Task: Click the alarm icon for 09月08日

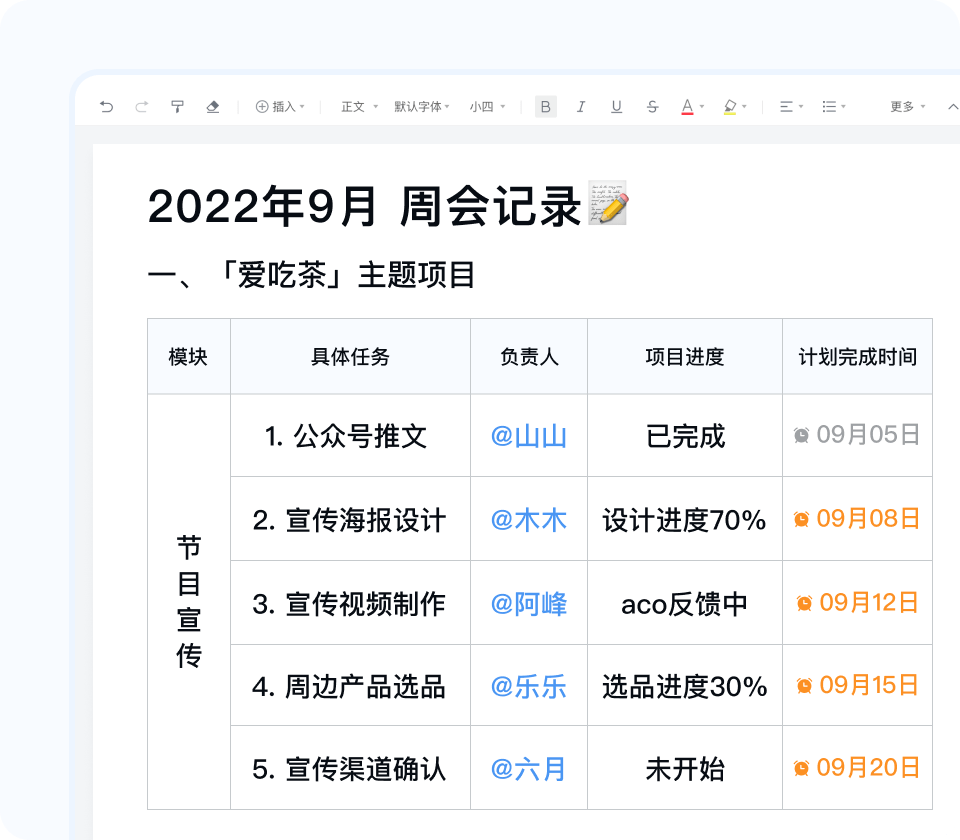Action: coord(801,519)
